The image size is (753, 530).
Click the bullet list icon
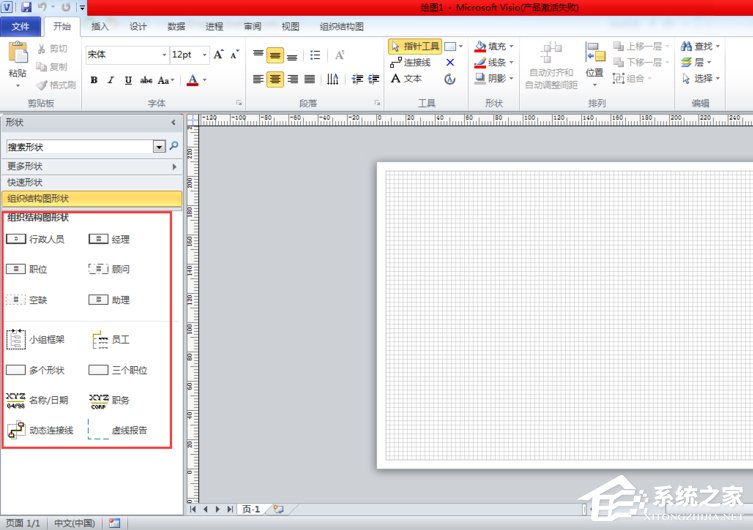tap(315, 55)
